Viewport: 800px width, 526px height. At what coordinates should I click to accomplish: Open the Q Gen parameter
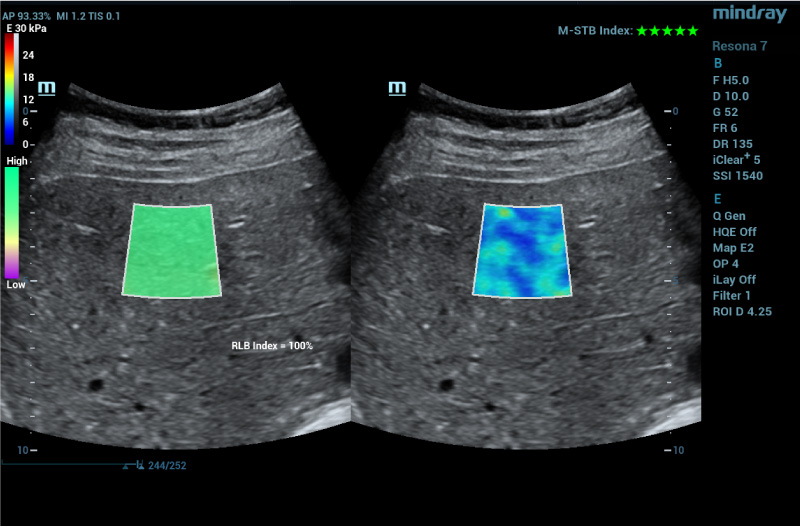(734, 216)
